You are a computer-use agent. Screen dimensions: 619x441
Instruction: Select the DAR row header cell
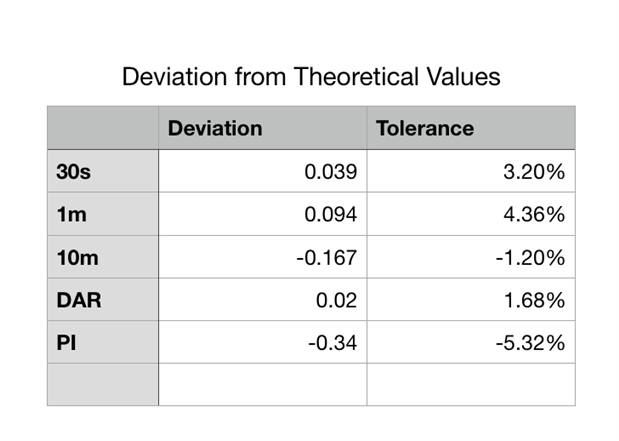(x=76, y=300)
